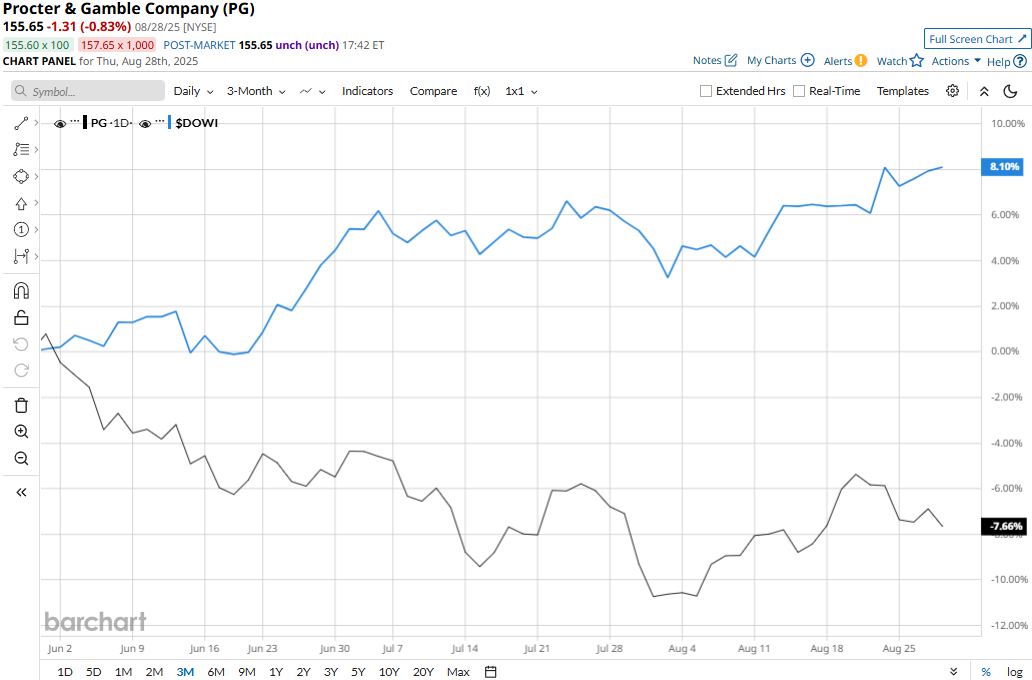Open the Actions dropdown menu

pos(956,61)
